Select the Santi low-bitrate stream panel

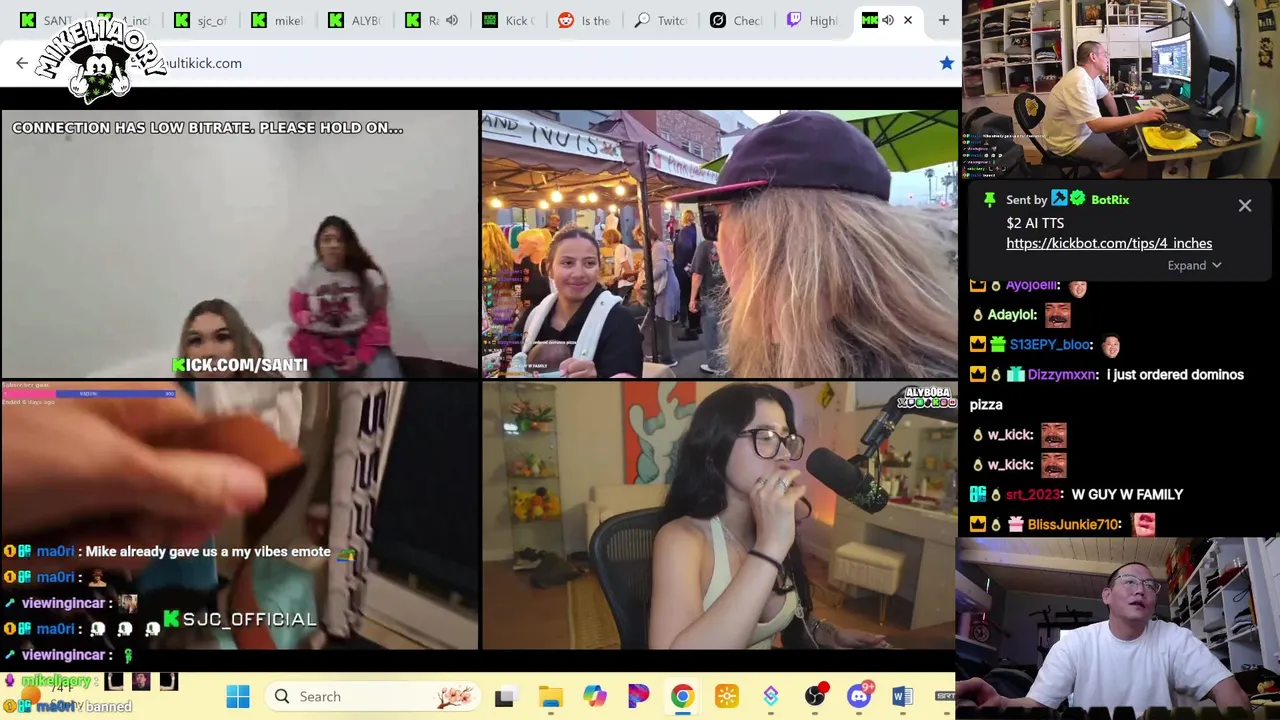tap(240, 244)
